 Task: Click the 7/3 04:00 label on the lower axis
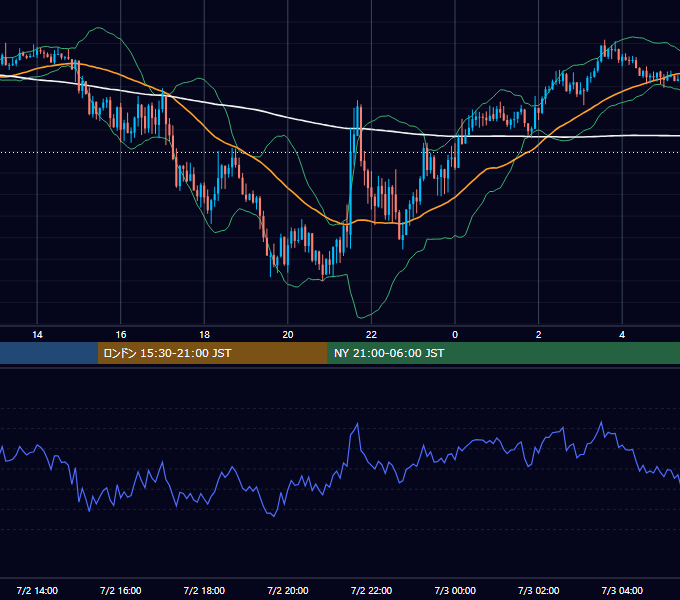tap(622, 590)
